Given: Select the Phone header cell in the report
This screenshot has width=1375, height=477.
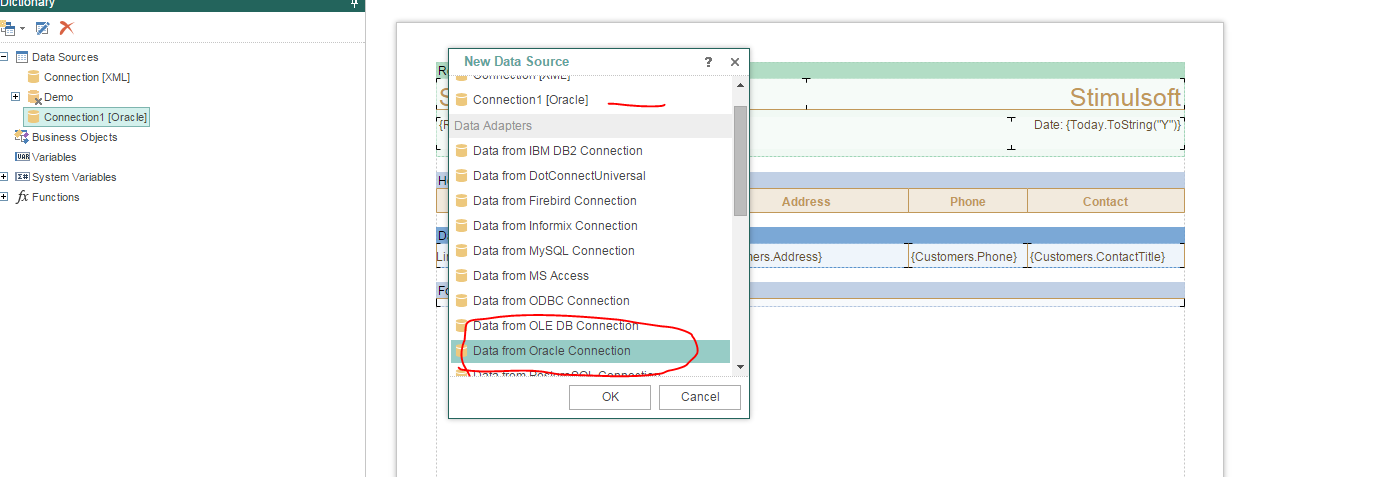Looking at the screenshot, I should pos(968,201).
